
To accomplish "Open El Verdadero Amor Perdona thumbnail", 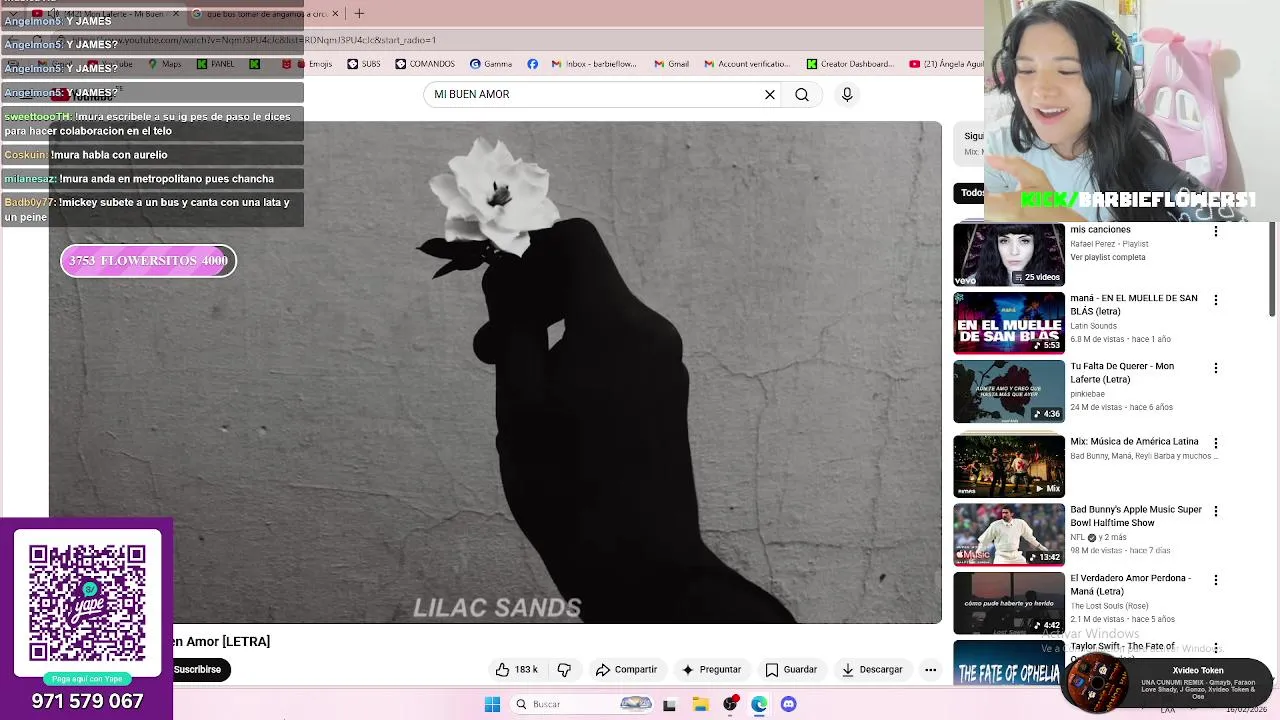I will point(1009,603).
